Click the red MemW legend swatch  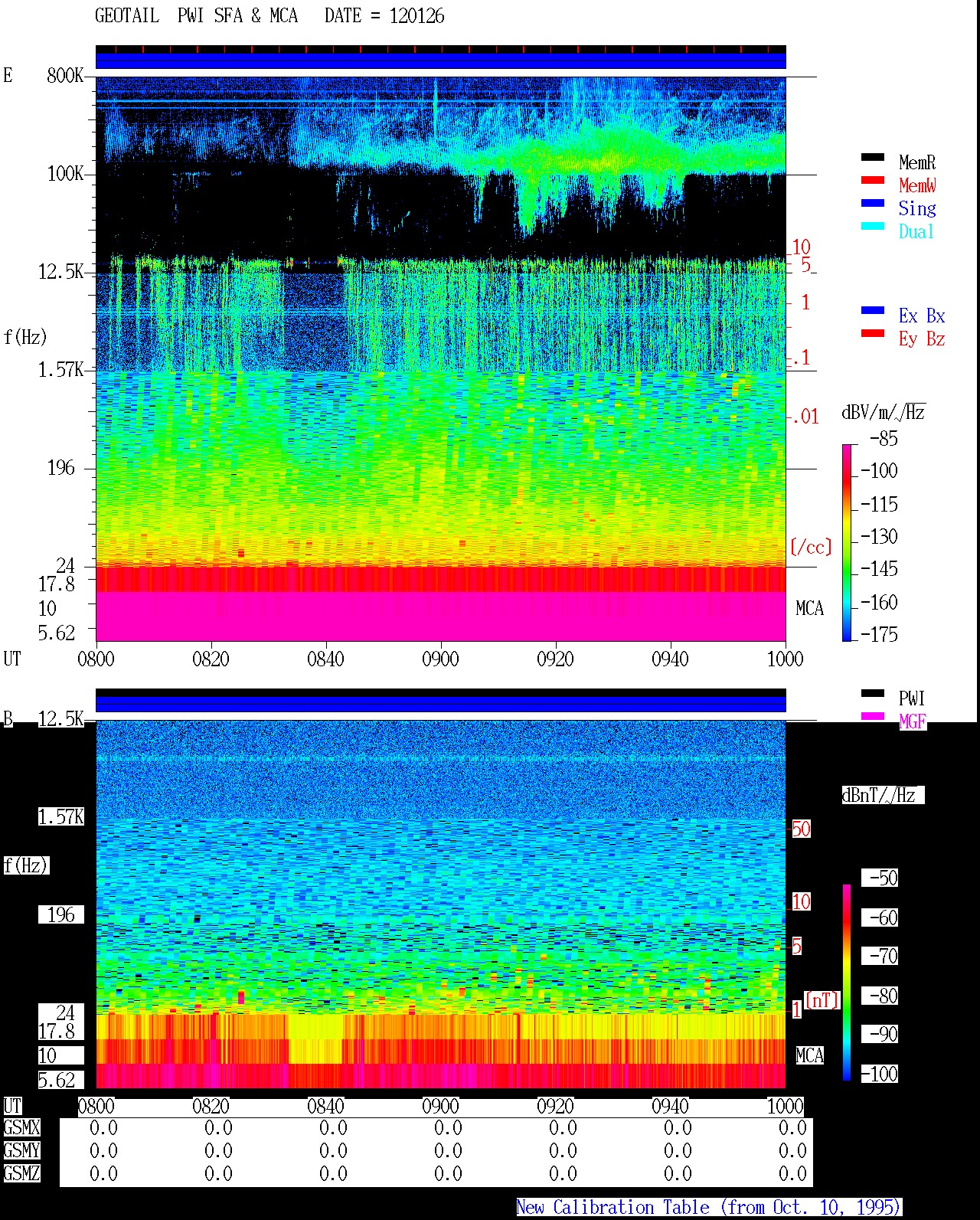(872, 180)
